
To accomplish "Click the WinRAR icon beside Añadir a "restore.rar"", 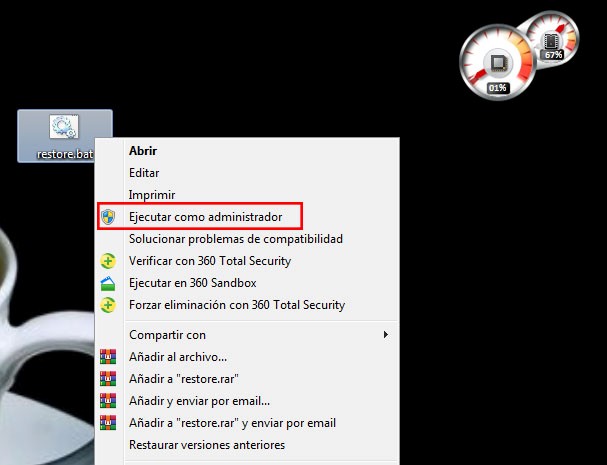I will 108,379.
